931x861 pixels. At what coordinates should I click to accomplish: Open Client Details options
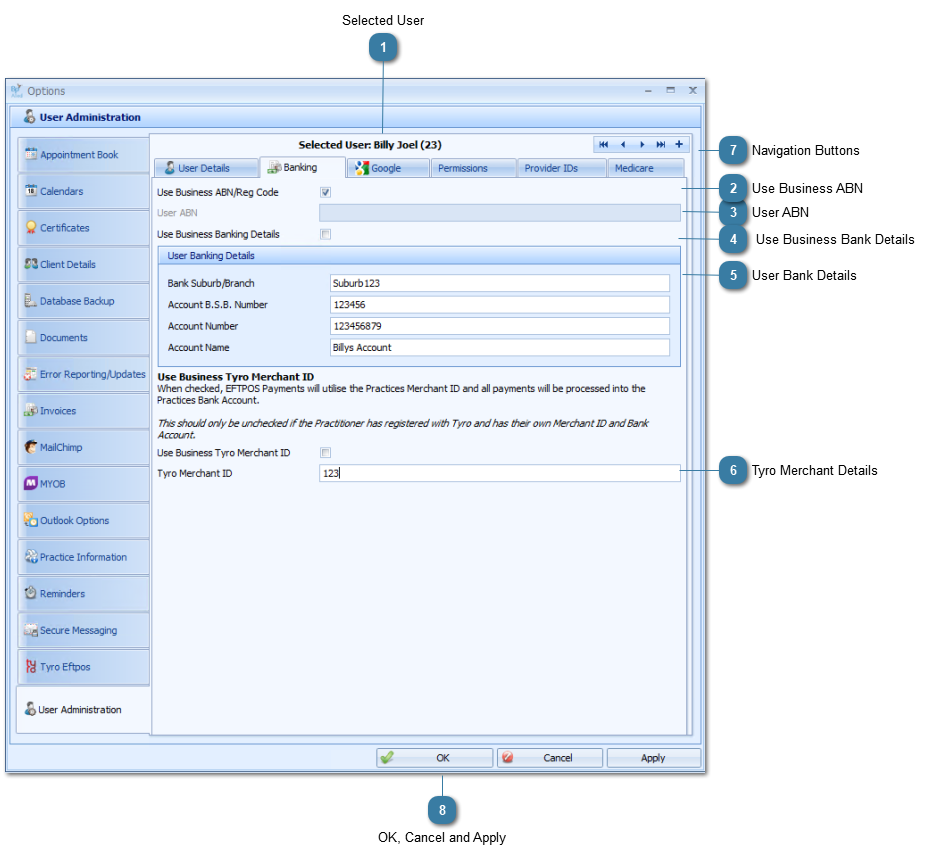pyautogui.click(x=83, y=264)
